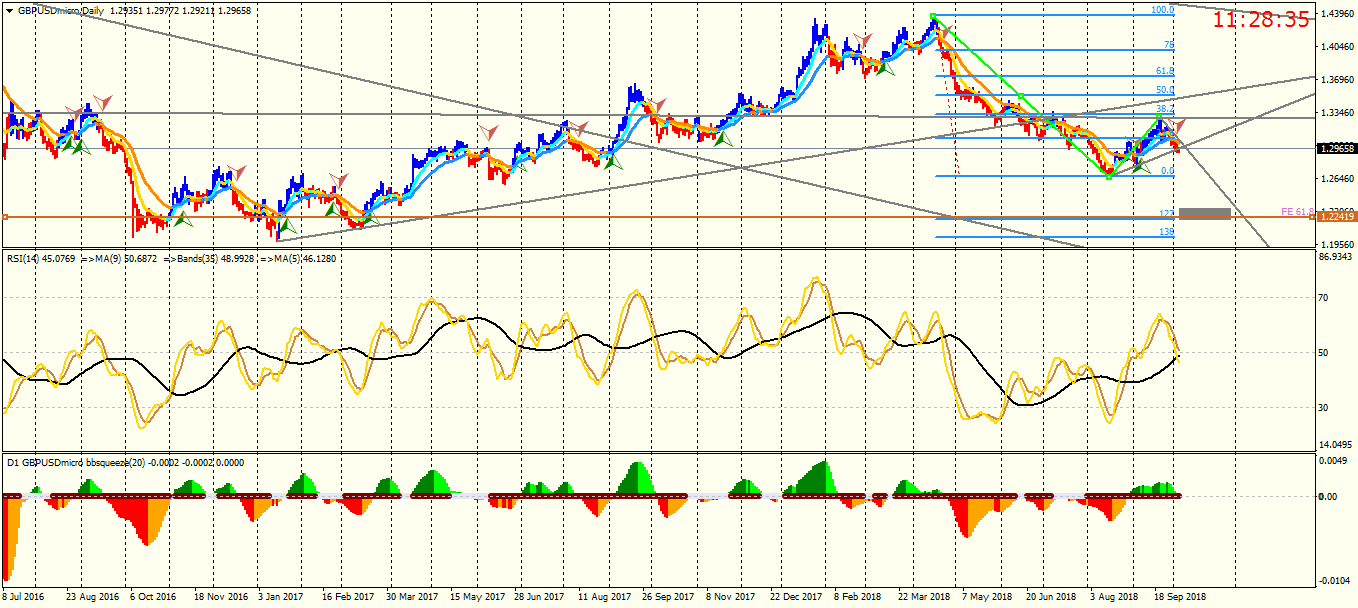Click the 16 Feb 2017 date label
Screen dimensions: 1358x608
click(346, 596)
